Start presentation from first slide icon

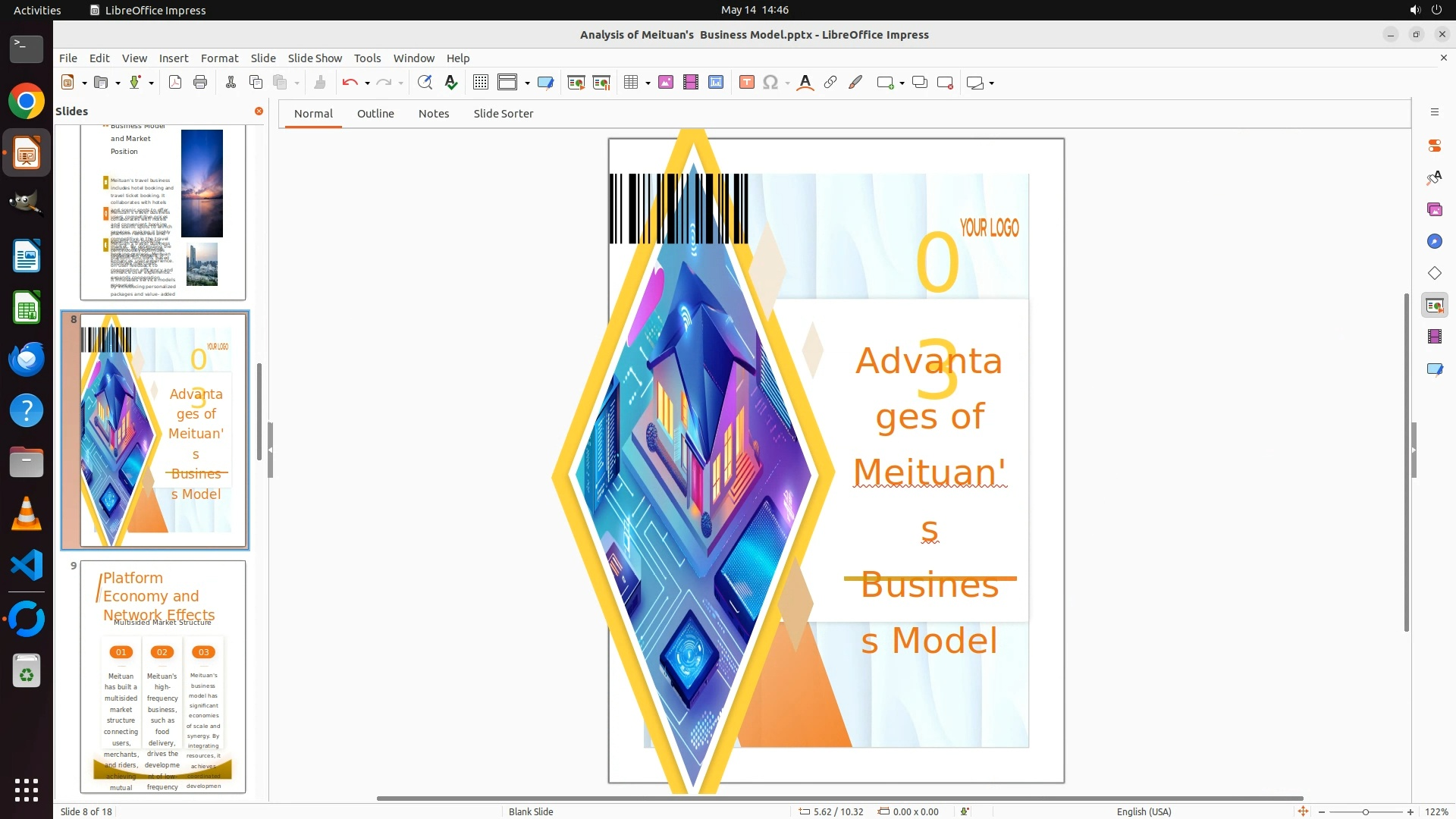coord(576,83)
